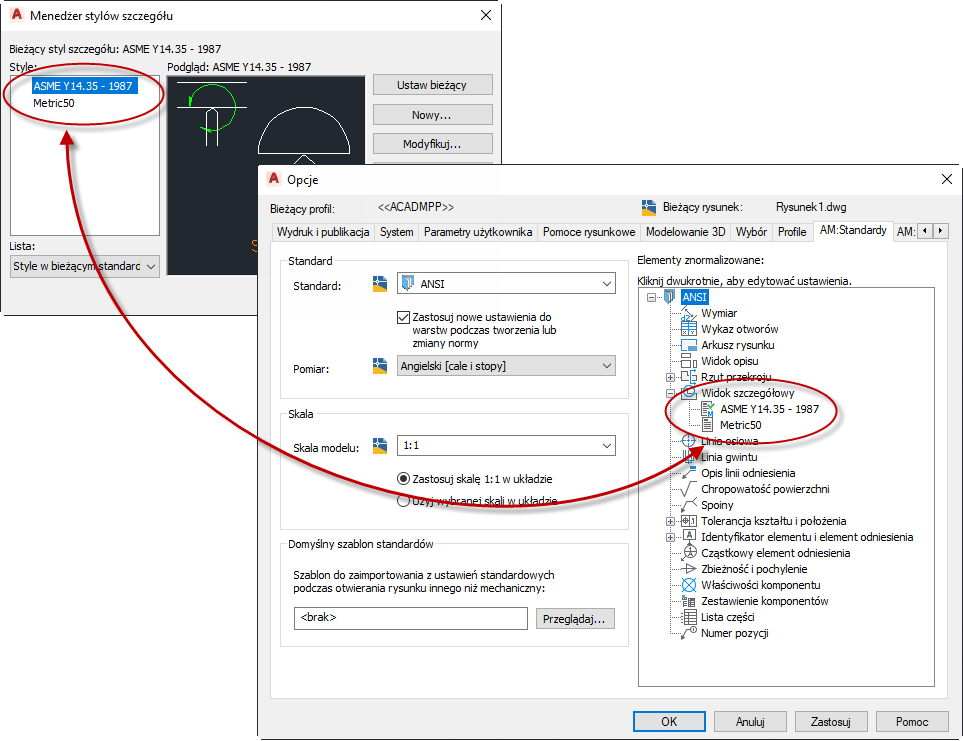Open the Standard ANSI dropdown
This screenshot has height=741, width=964.
pyautogui.click(x=506, y=283)
